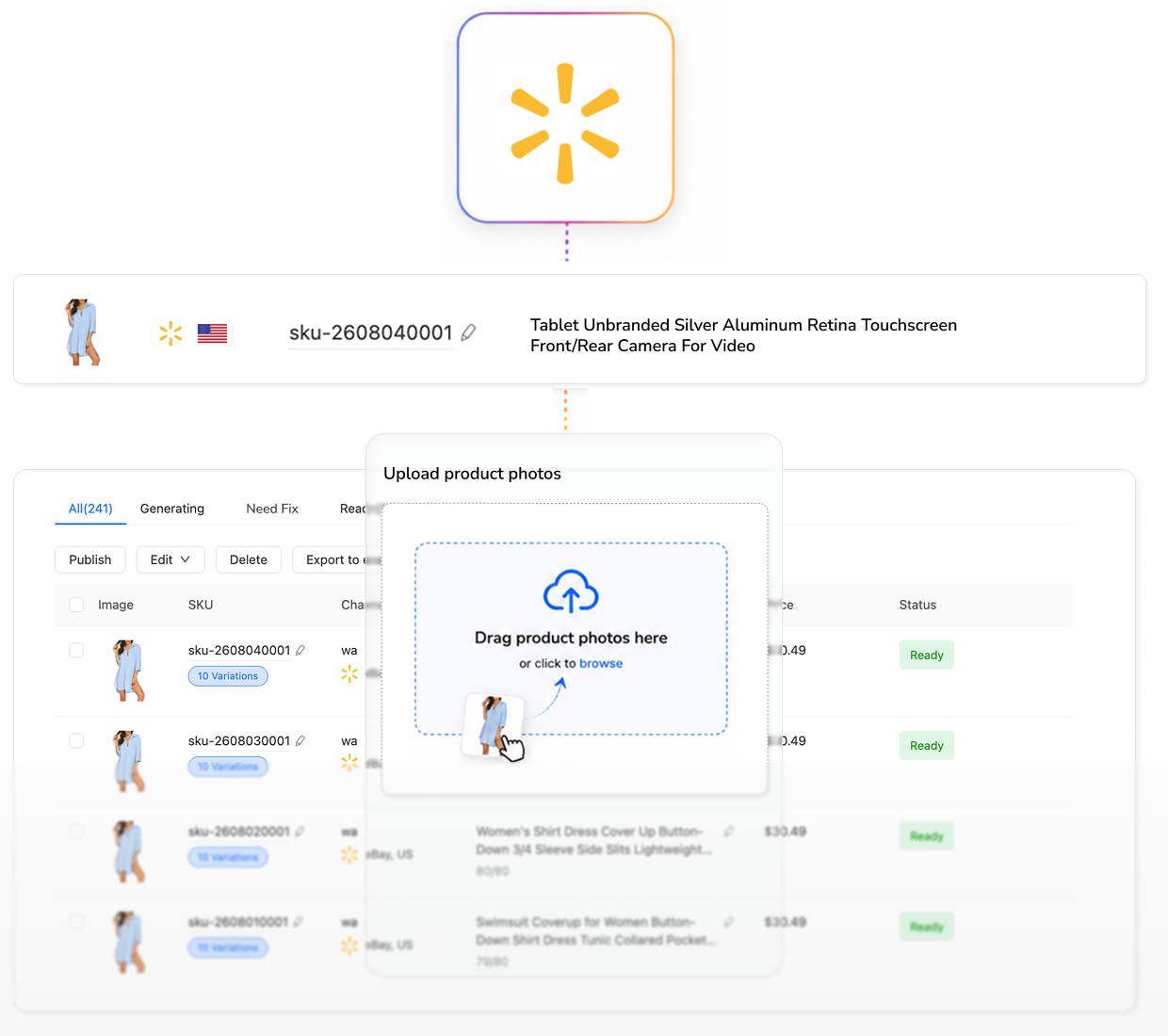Switch to the Generating tab

172,509
